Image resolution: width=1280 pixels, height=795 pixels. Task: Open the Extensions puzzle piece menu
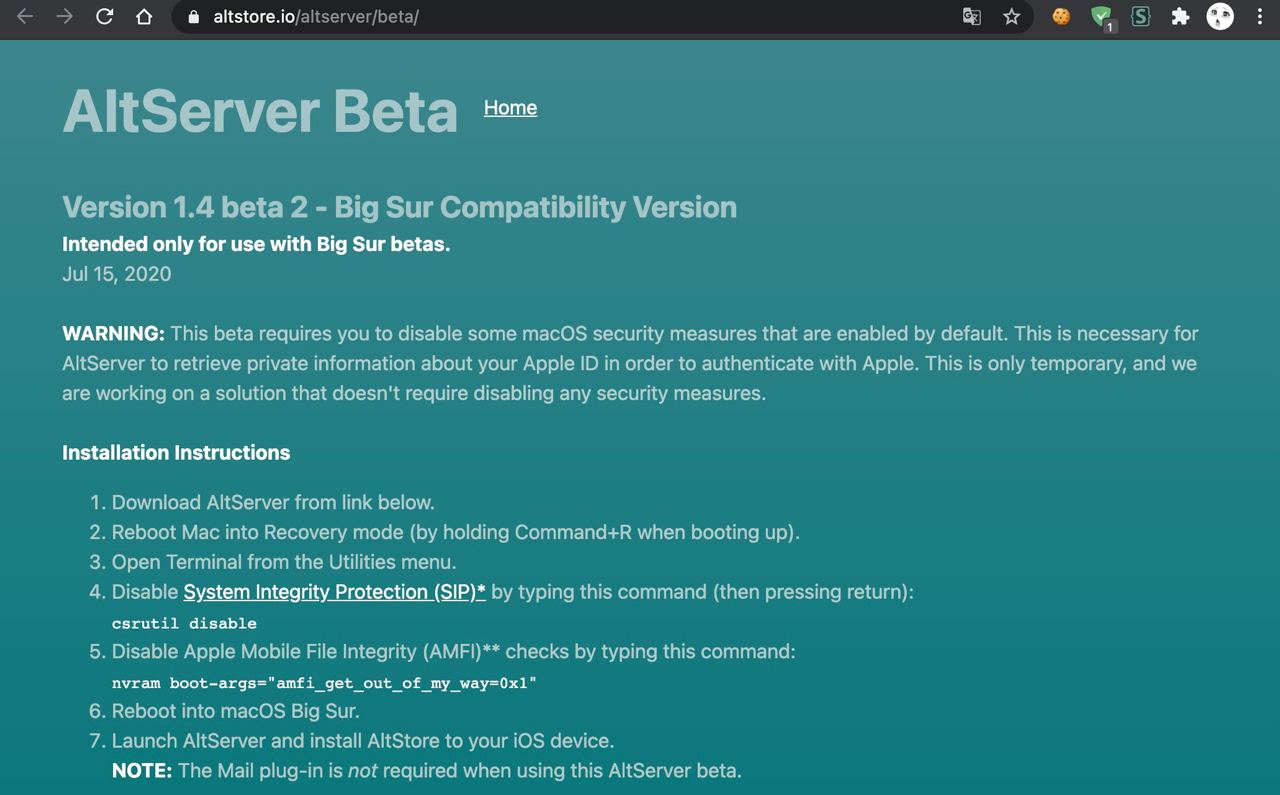(x=1180, y=17)
